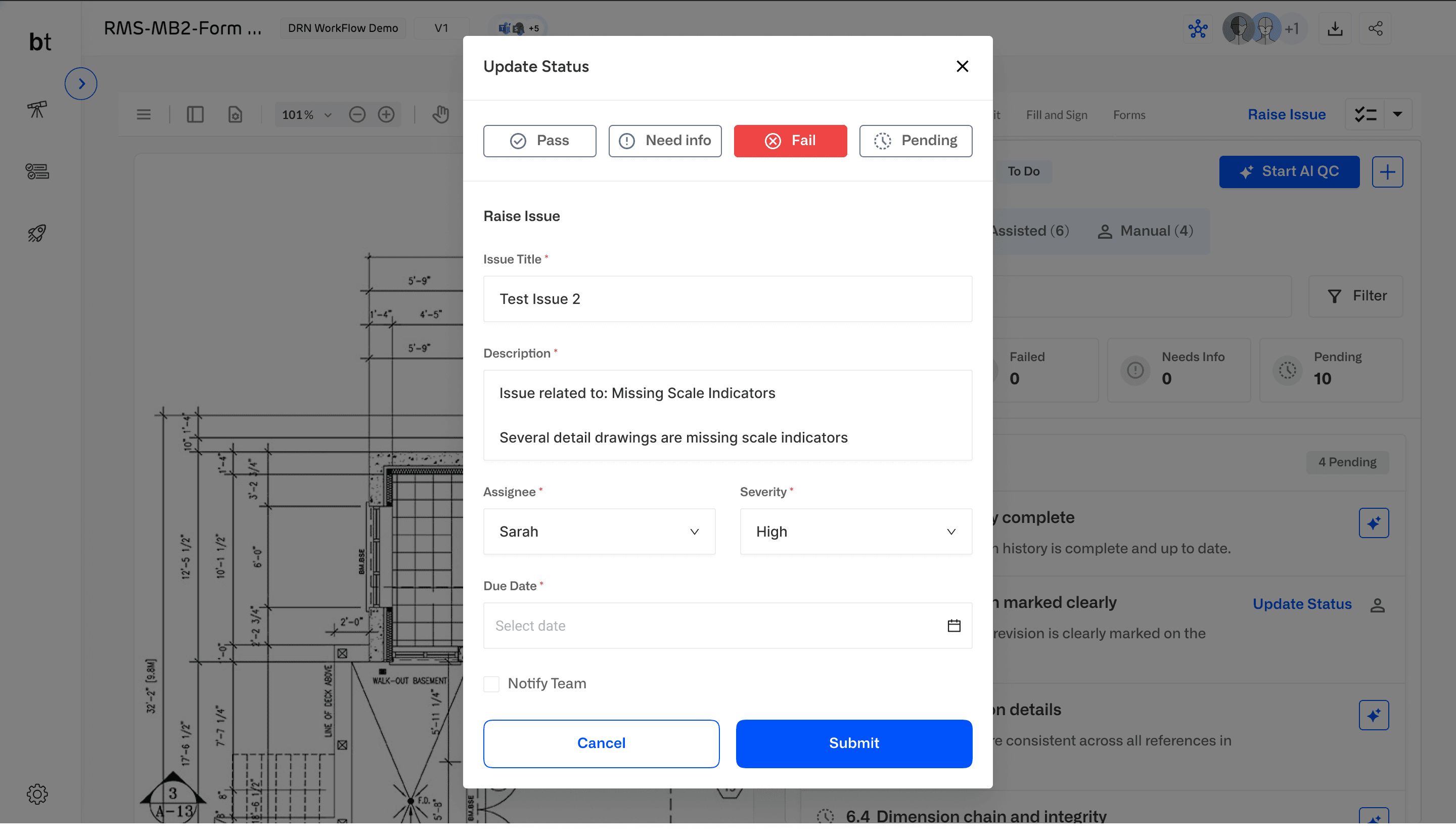
Task: Click the Pending 10 summary card
Action: tap(1331, 370)
